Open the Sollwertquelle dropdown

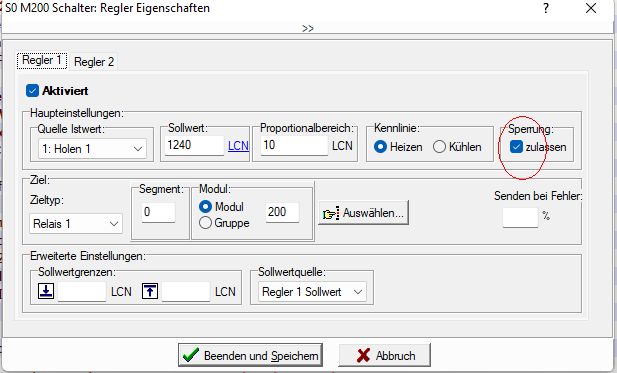312,292
